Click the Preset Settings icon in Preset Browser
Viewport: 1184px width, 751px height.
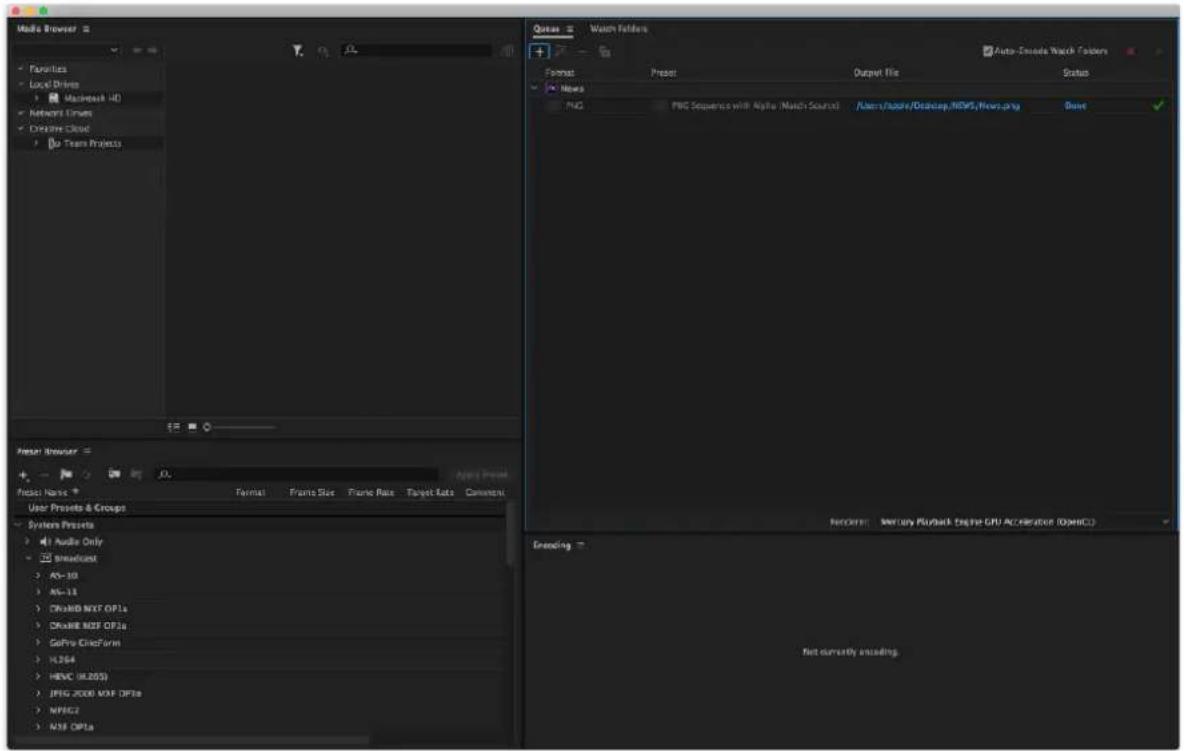click(x=87, y=474)
